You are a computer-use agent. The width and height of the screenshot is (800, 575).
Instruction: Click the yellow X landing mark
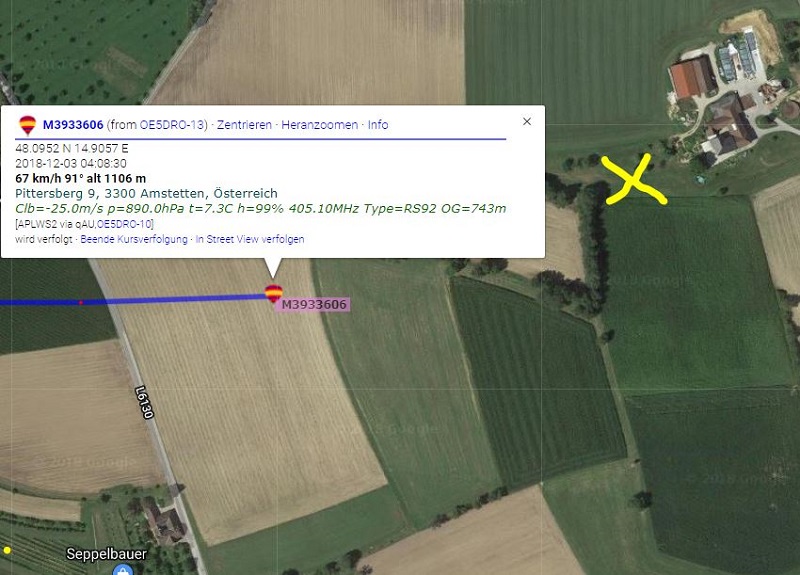click(x=633, y=179)
